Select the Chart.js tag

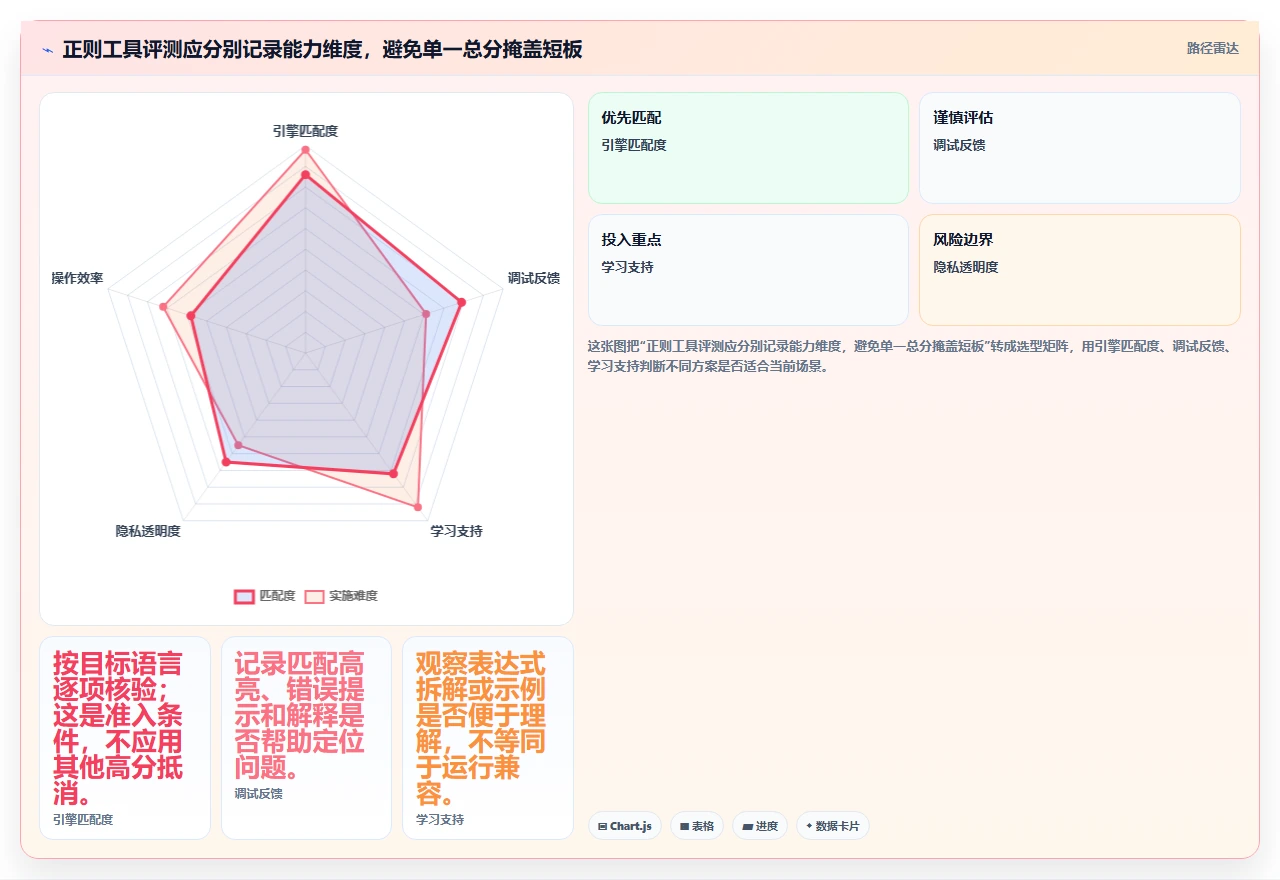pyautogui.click(x=625, y=826)
